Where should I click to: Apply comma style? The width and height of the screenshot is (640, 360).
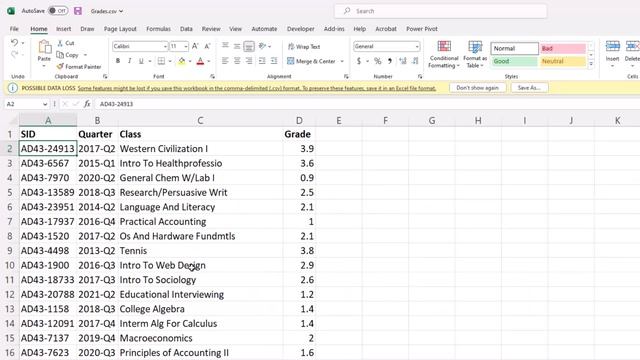point(390,61)
